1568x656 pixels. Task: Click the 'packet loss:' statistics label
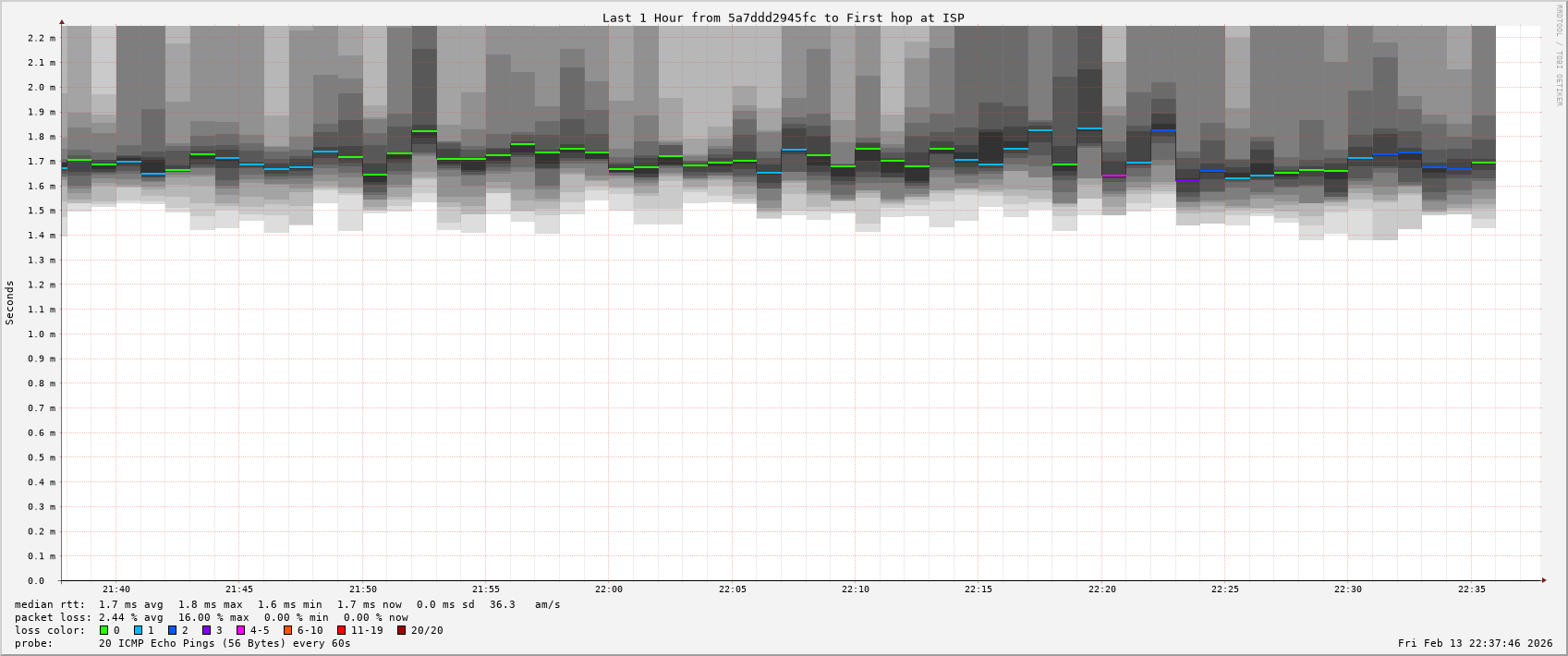54,617
